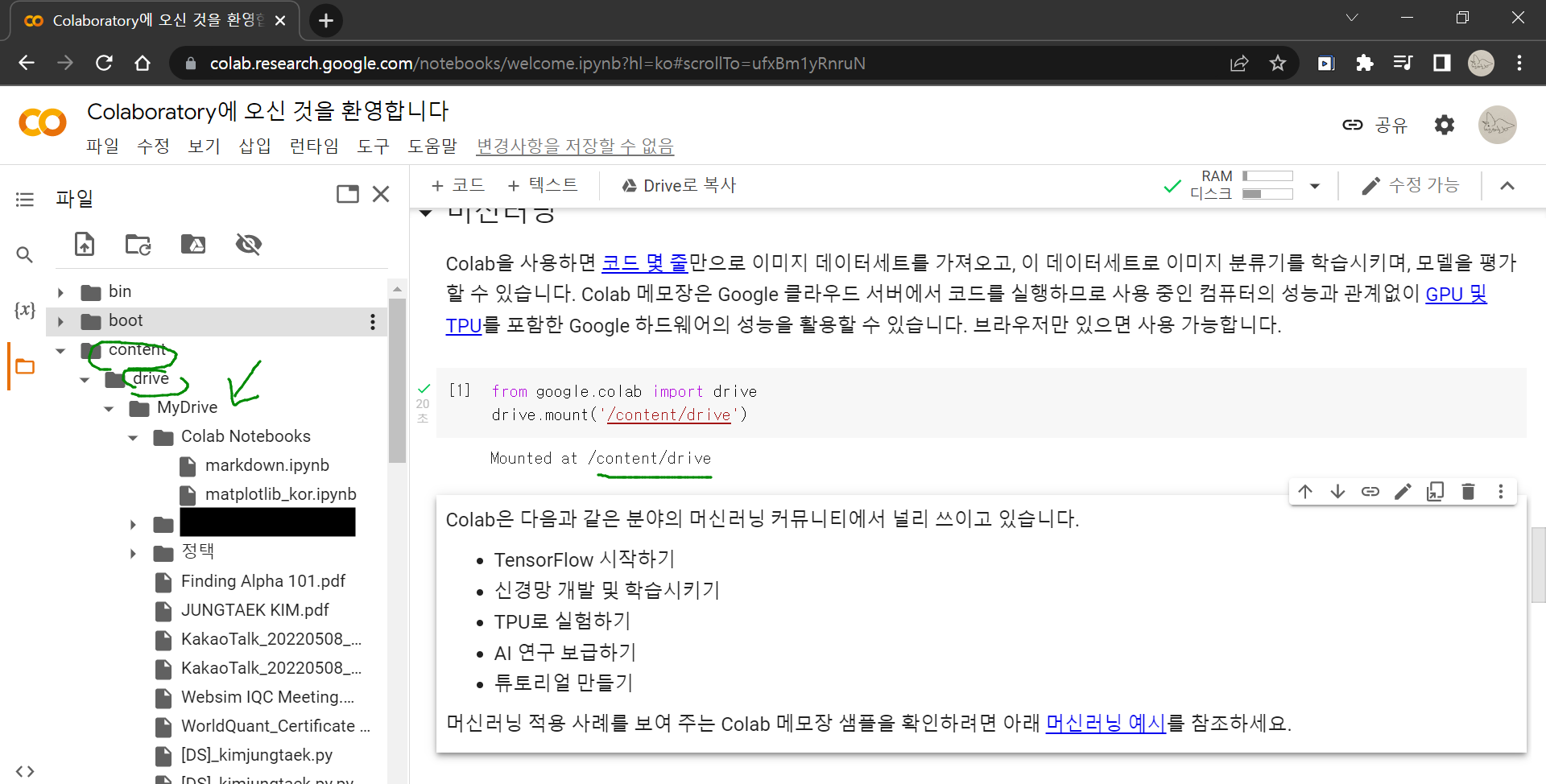Open the variables {x} sidebar panel
The width and height of the screenshot is (1546, 784).
[25, 310]
